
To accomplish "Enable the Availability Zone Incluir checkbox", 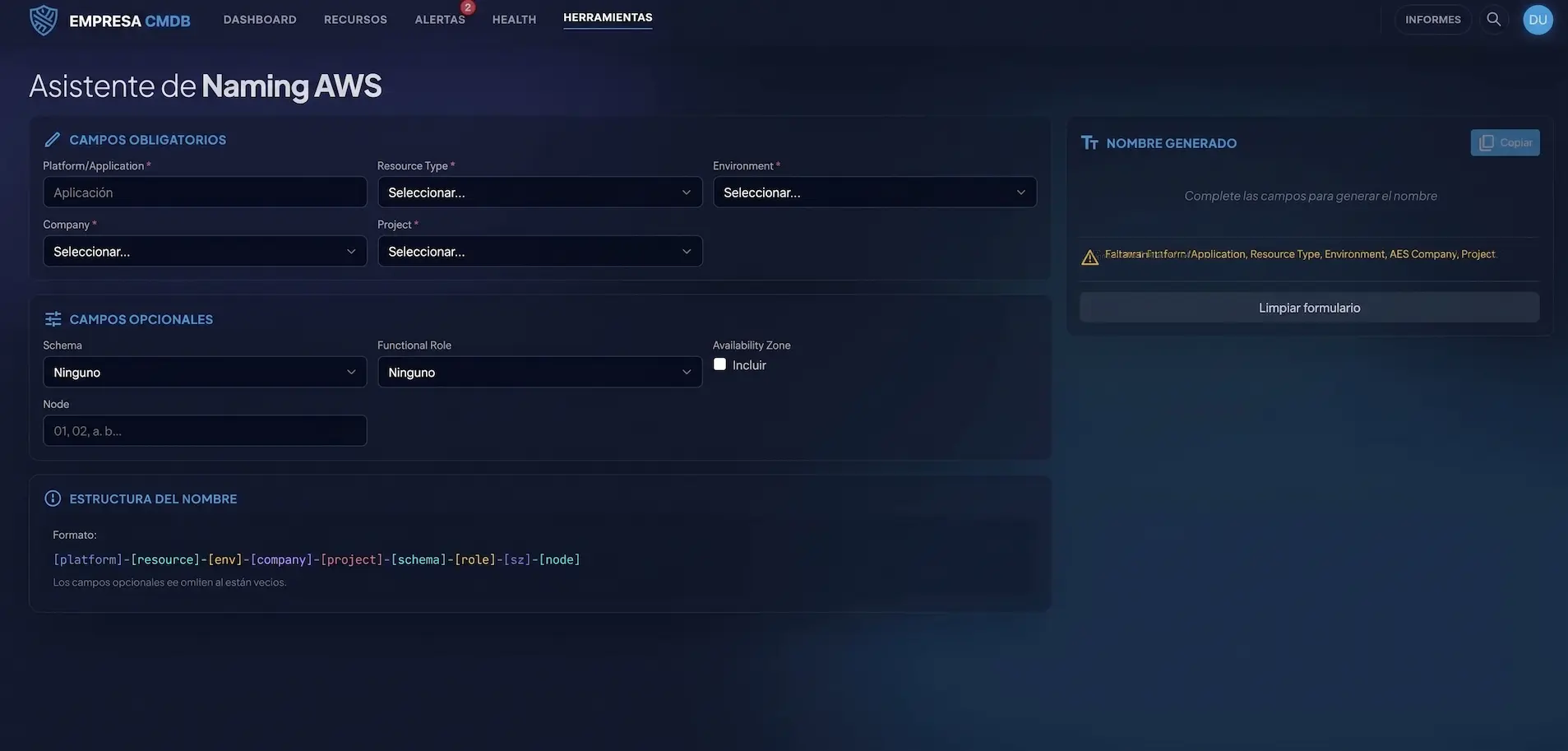I will [x=719, y=364].
